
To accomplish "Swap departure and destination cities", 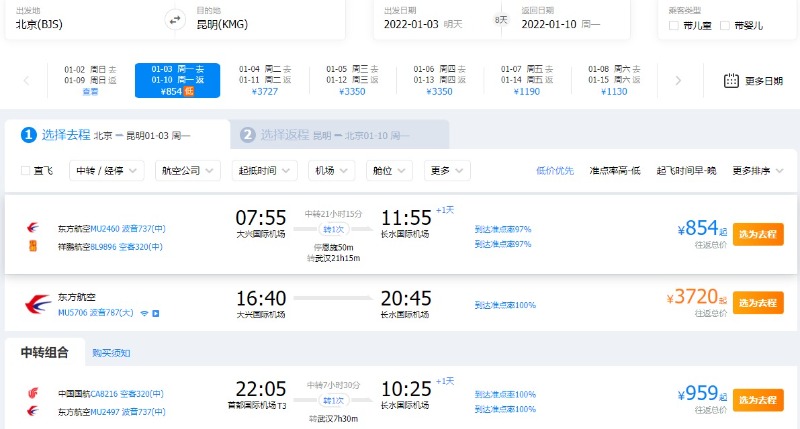I will coord(175,20).
